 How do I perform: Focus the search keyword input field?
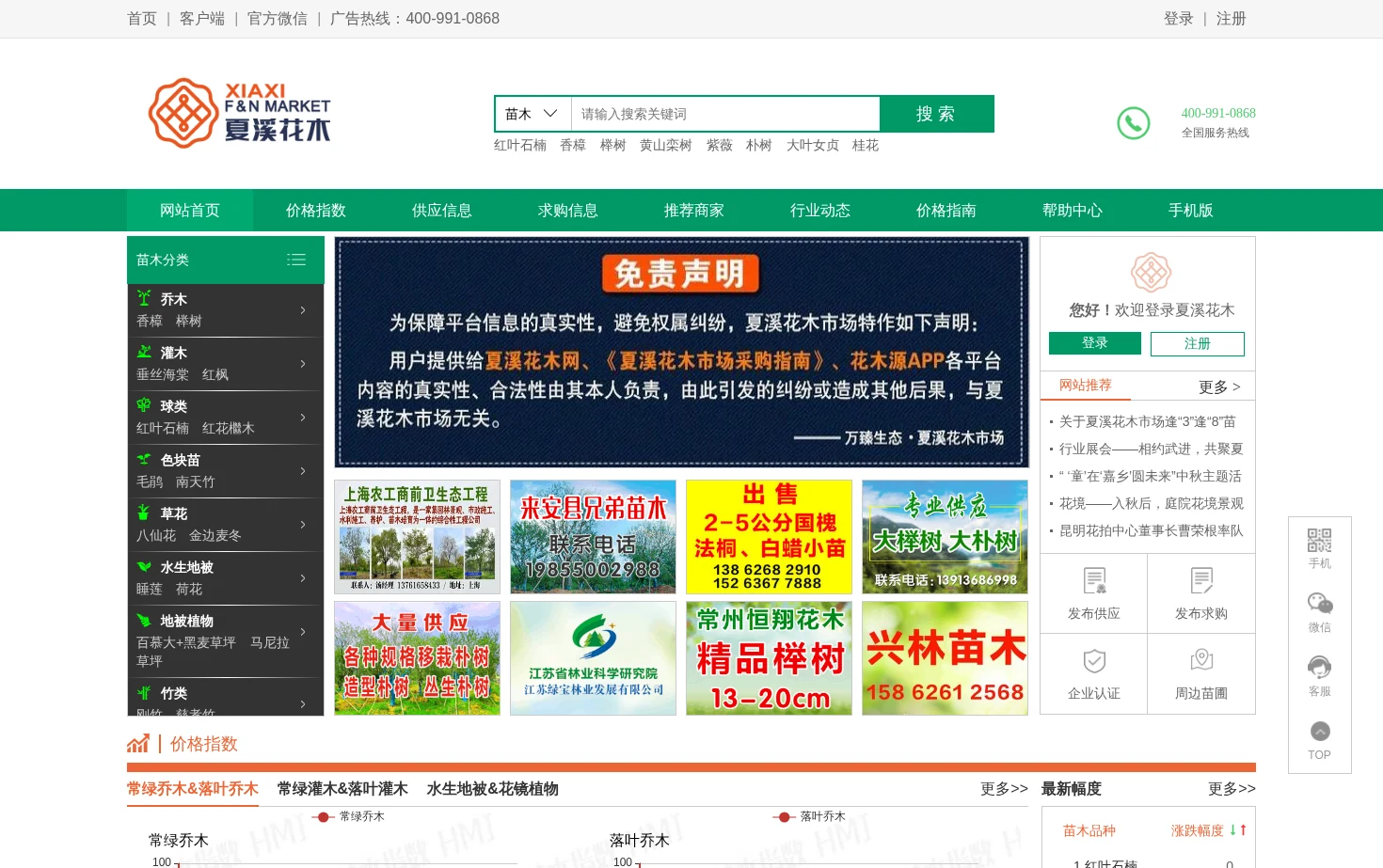pyautogui.click(x=725, y=114)
